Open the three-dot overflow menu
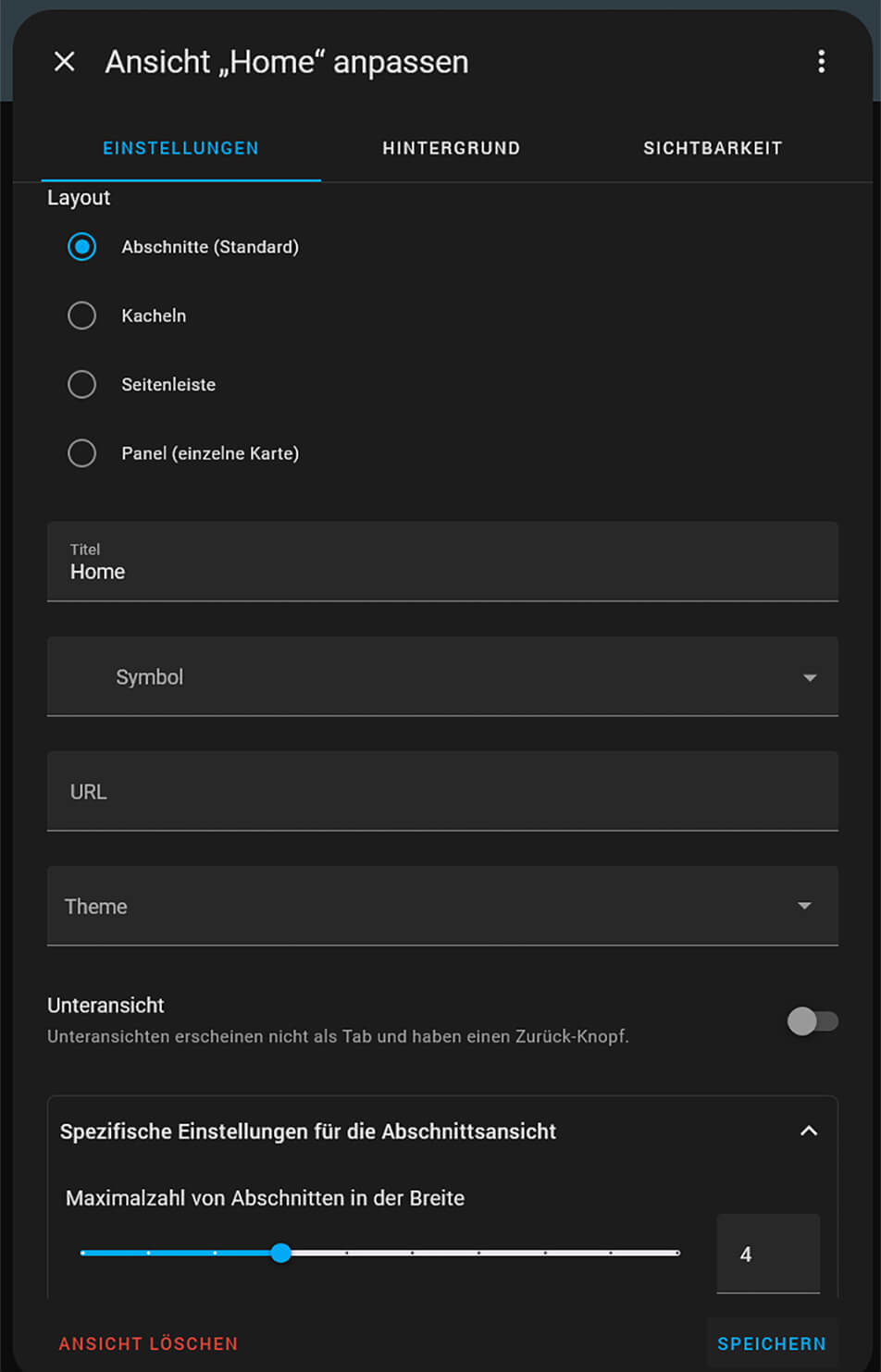881x1372 pixels. 821,62
